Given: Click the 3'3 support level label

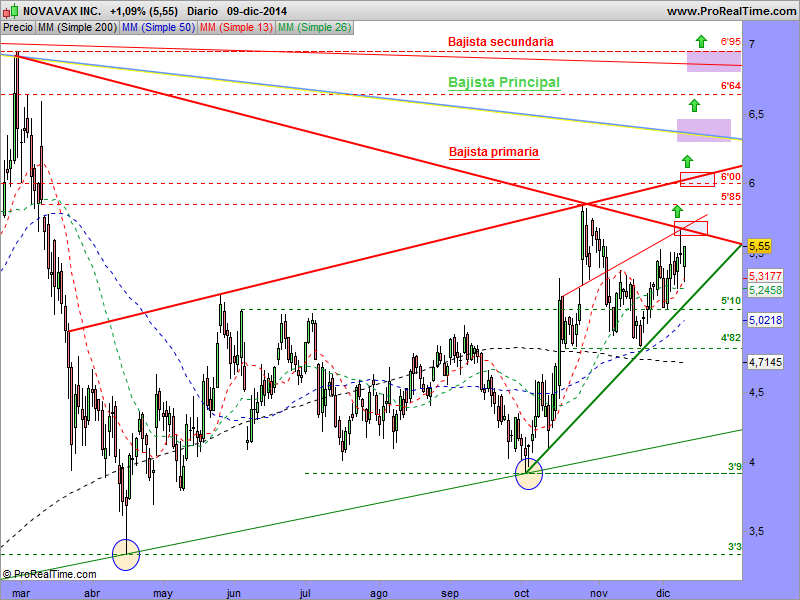Looking at the screenshot, I should 734,547.
